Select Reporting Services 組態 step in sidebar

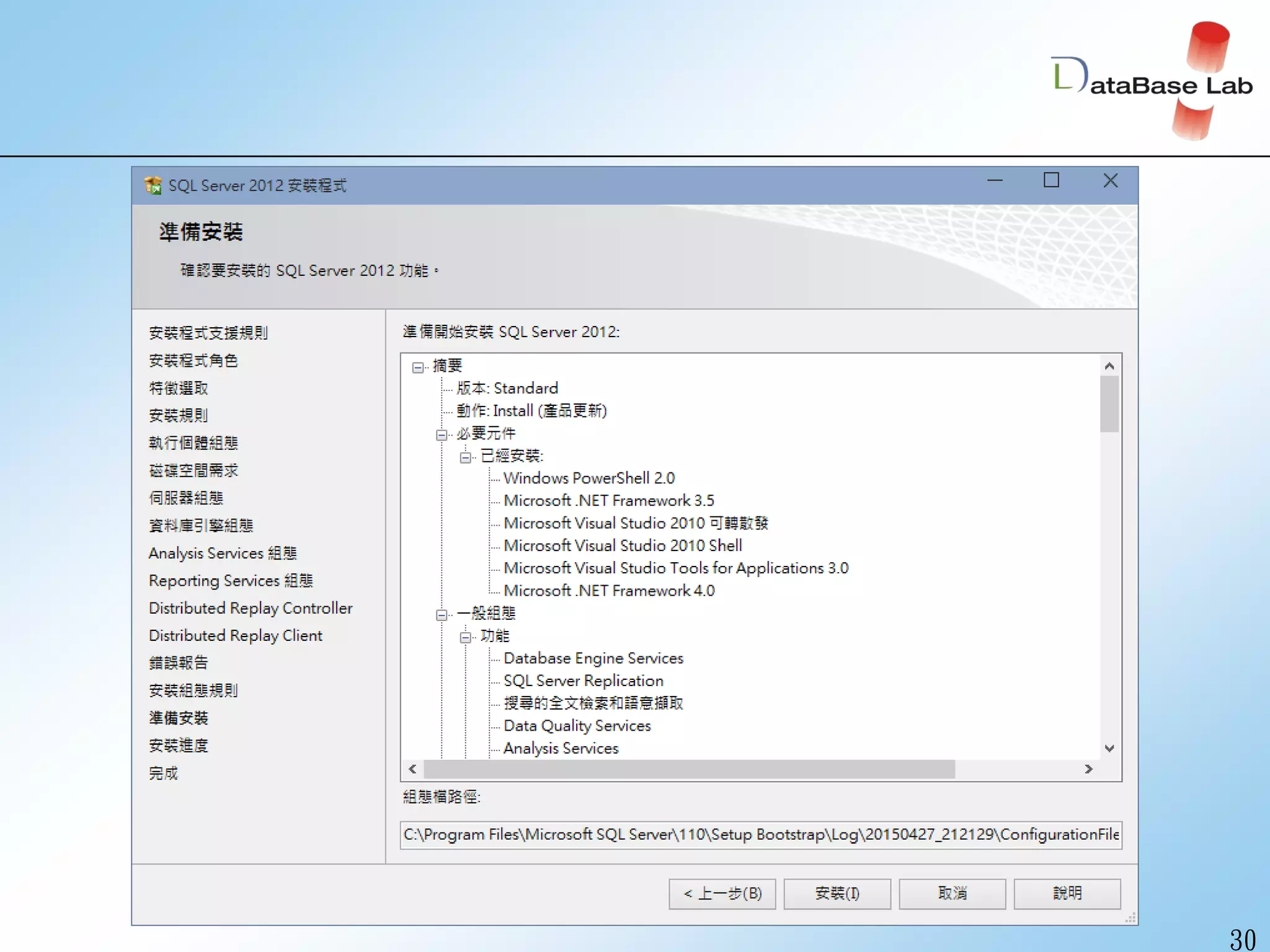231,581
